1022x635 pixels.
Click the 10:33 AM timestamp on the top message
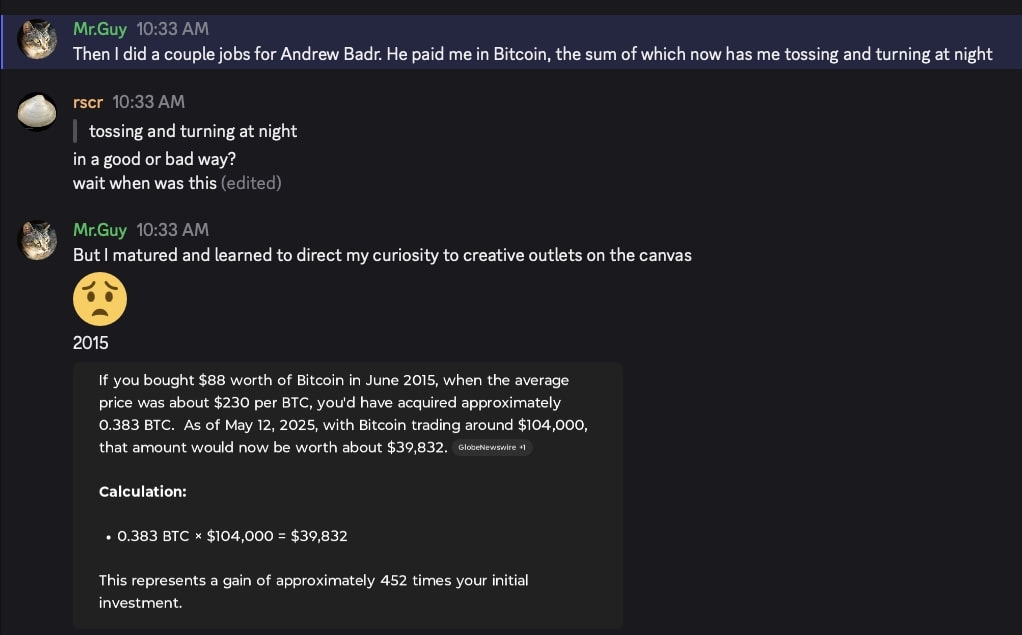tap(173, 29)
